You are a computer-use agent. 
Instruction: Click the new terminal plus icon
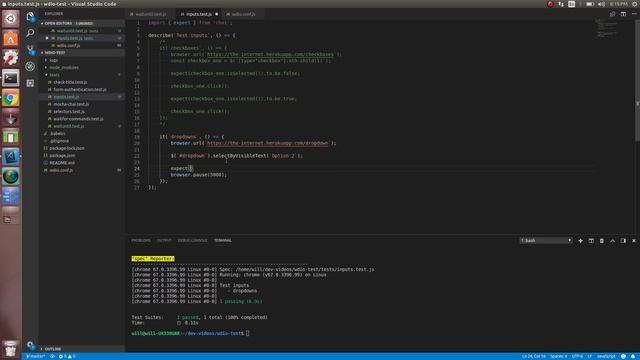tap(580, 241)
